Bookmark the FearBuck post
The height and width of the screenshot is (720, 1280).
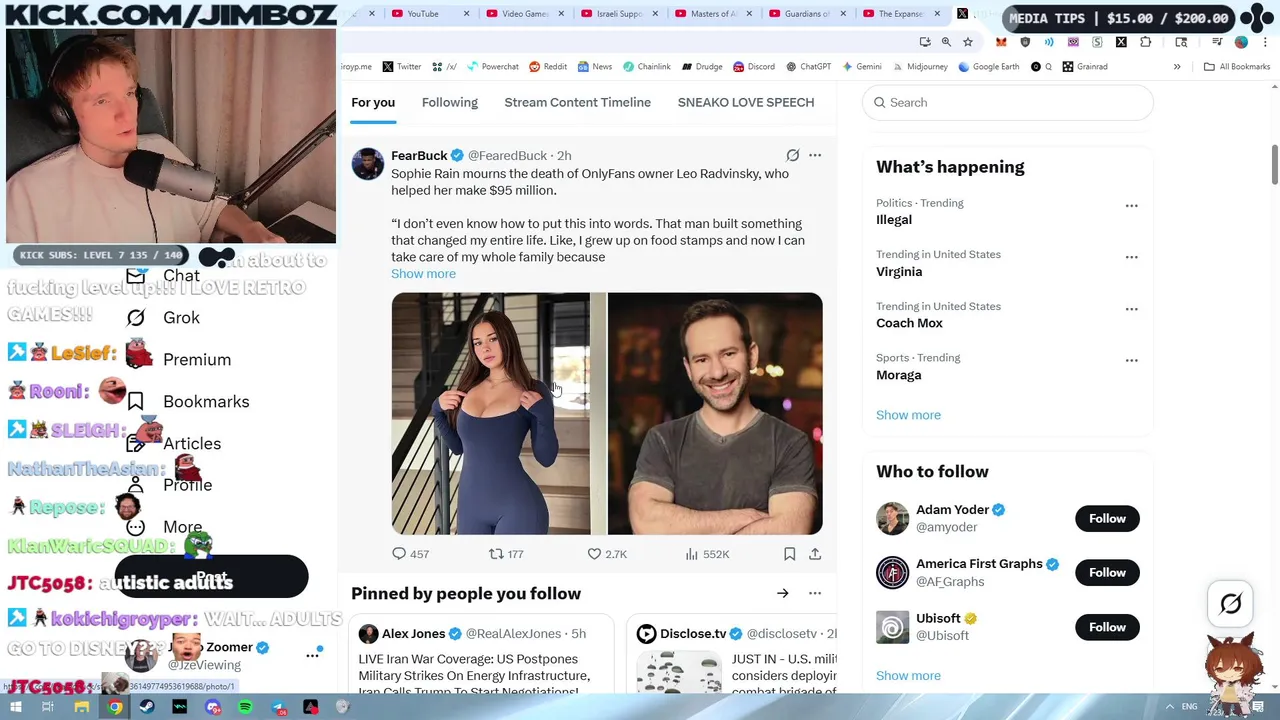(x=789, y=554)
